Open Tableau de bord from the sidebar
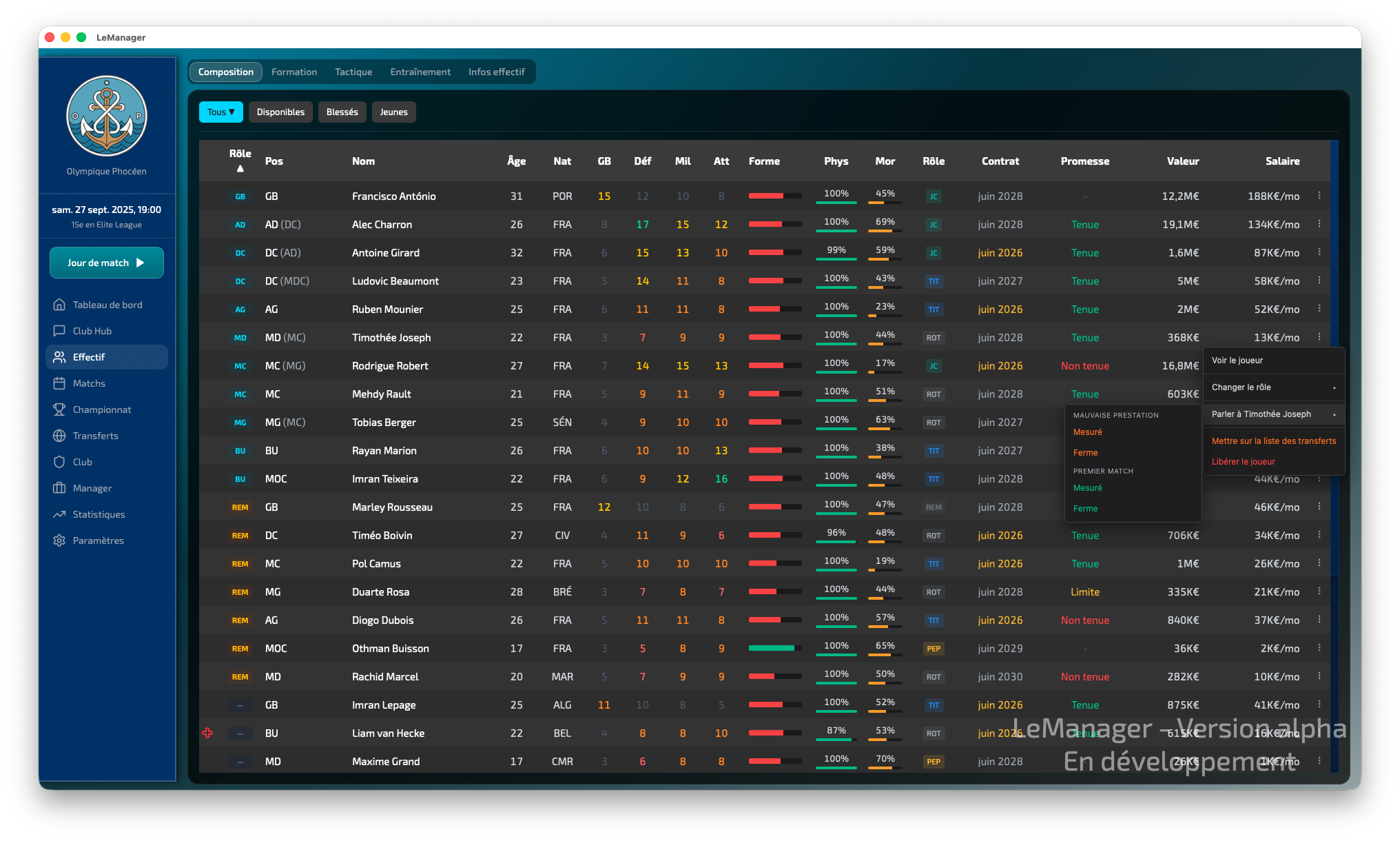 (x=107, y=305)
